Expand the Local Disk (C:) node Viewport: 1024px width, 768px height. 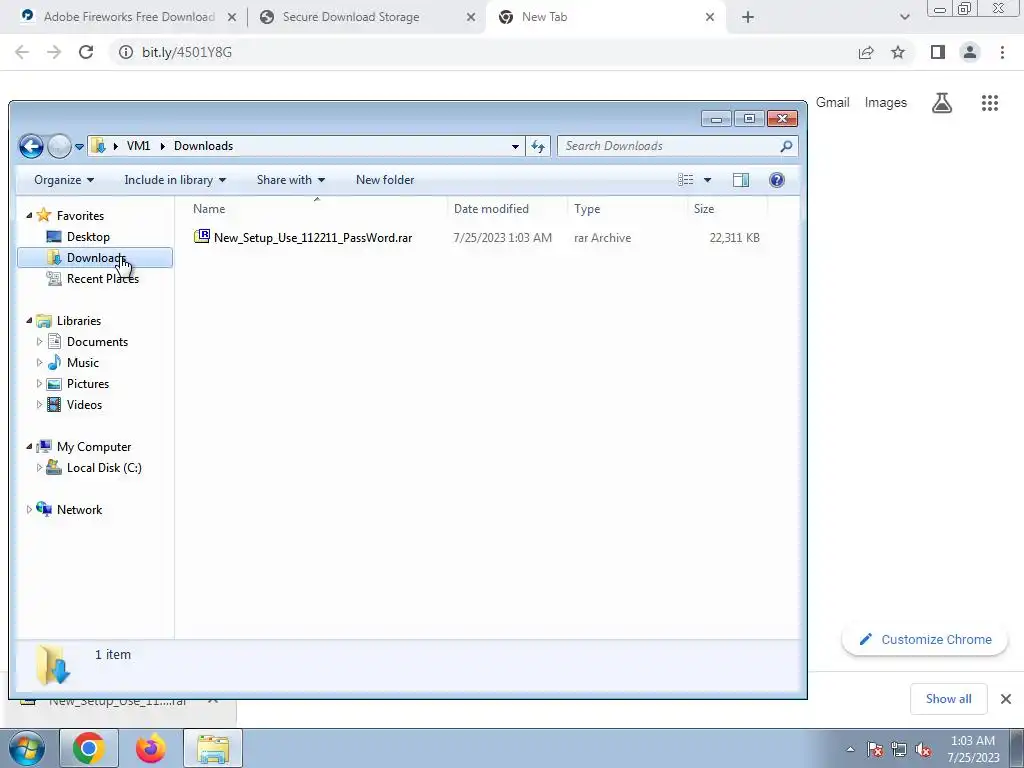(x=39, y=468)
